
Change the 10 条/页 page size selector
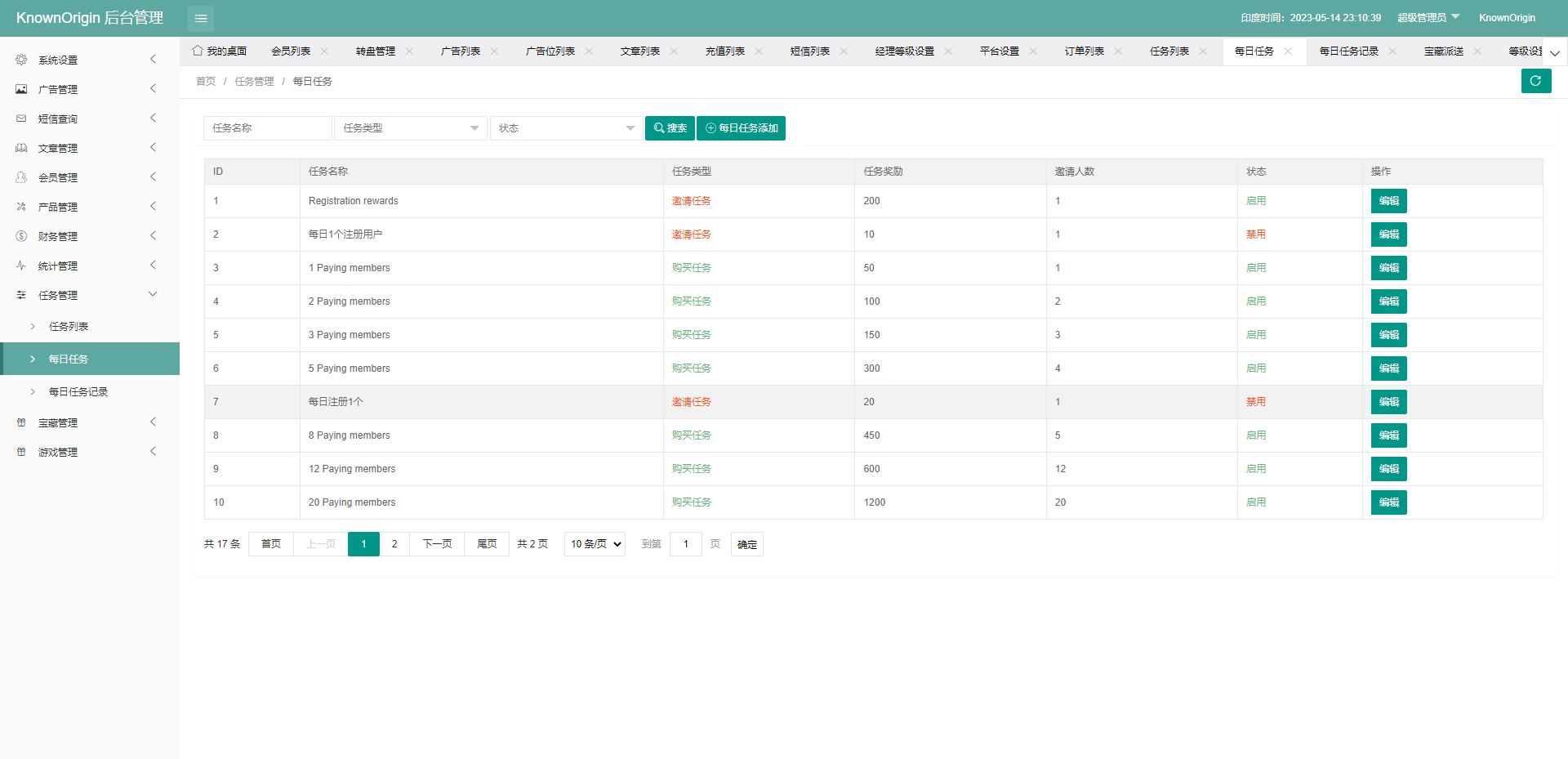pos(595,544)
